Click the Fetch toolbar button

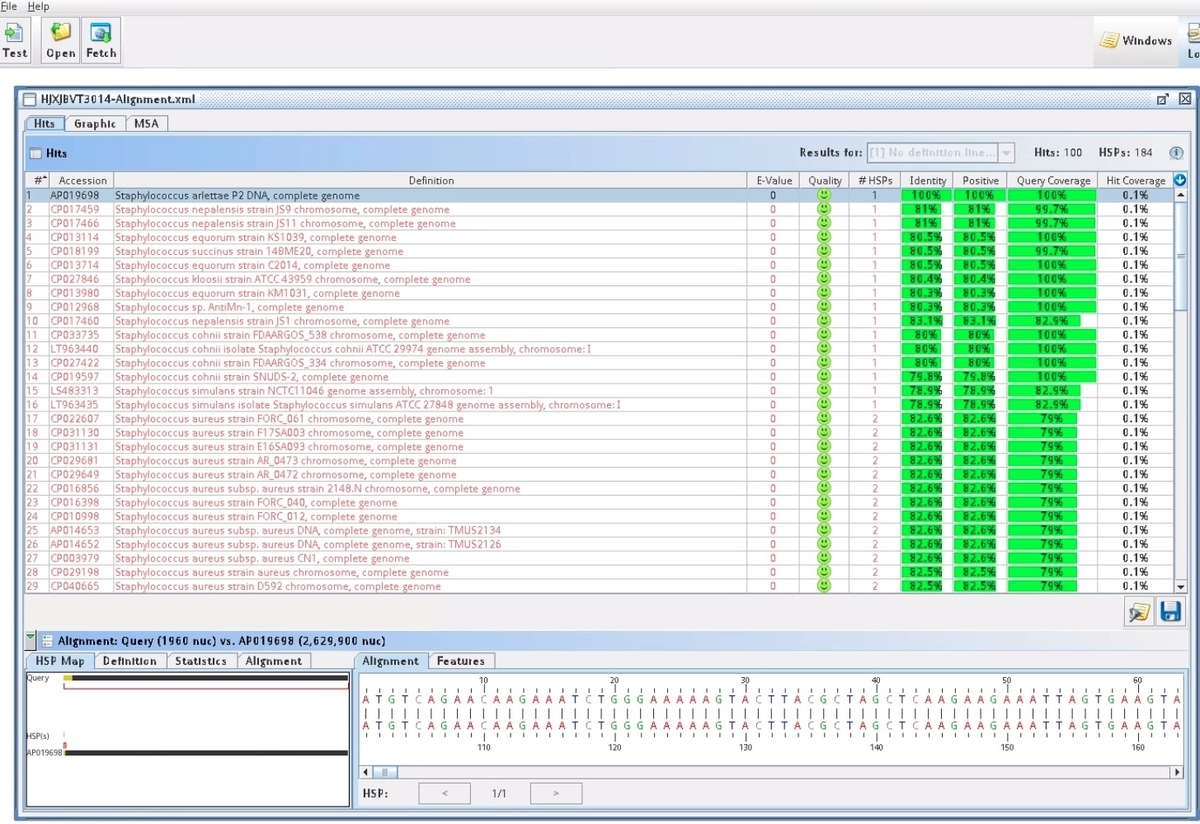pyautogui.click(x=101, y=42)
